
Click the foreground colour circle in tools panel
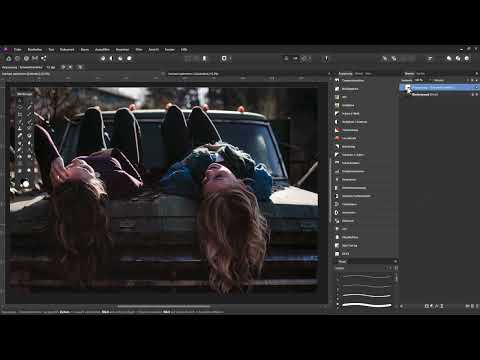[26, 184]
